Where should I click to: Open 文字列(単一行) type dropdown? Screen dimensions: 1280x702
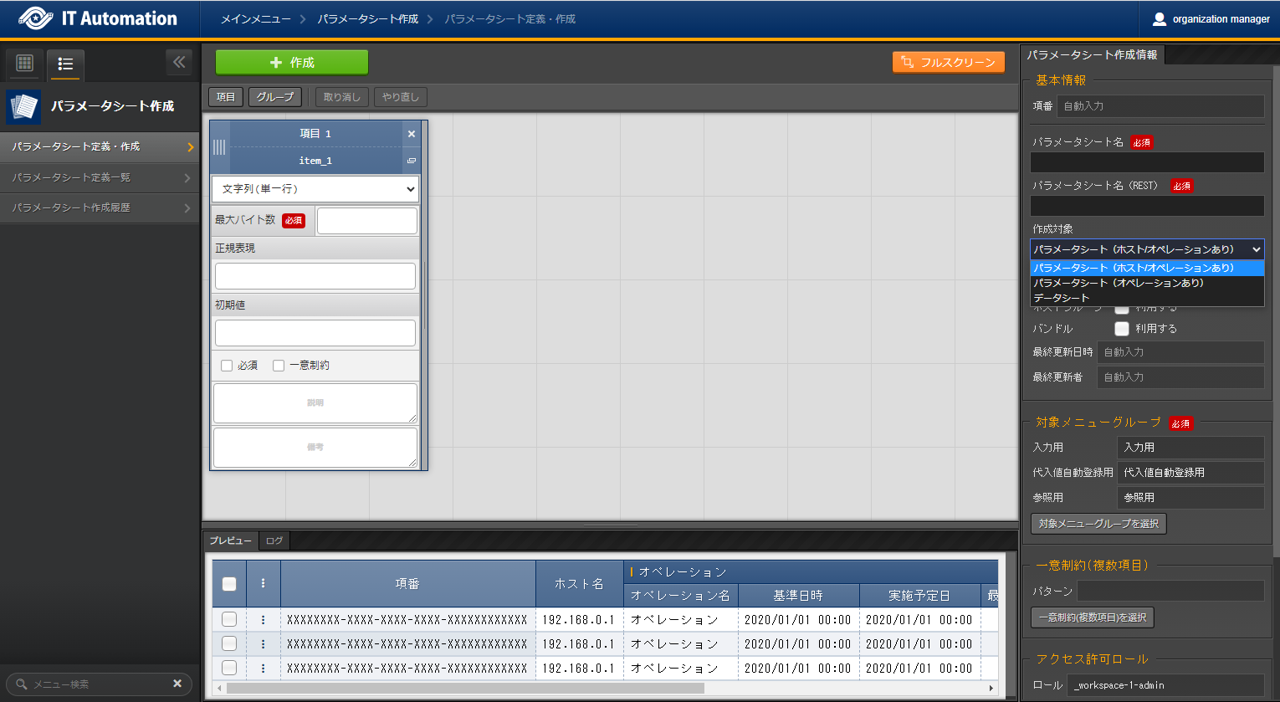coord(315,189)
